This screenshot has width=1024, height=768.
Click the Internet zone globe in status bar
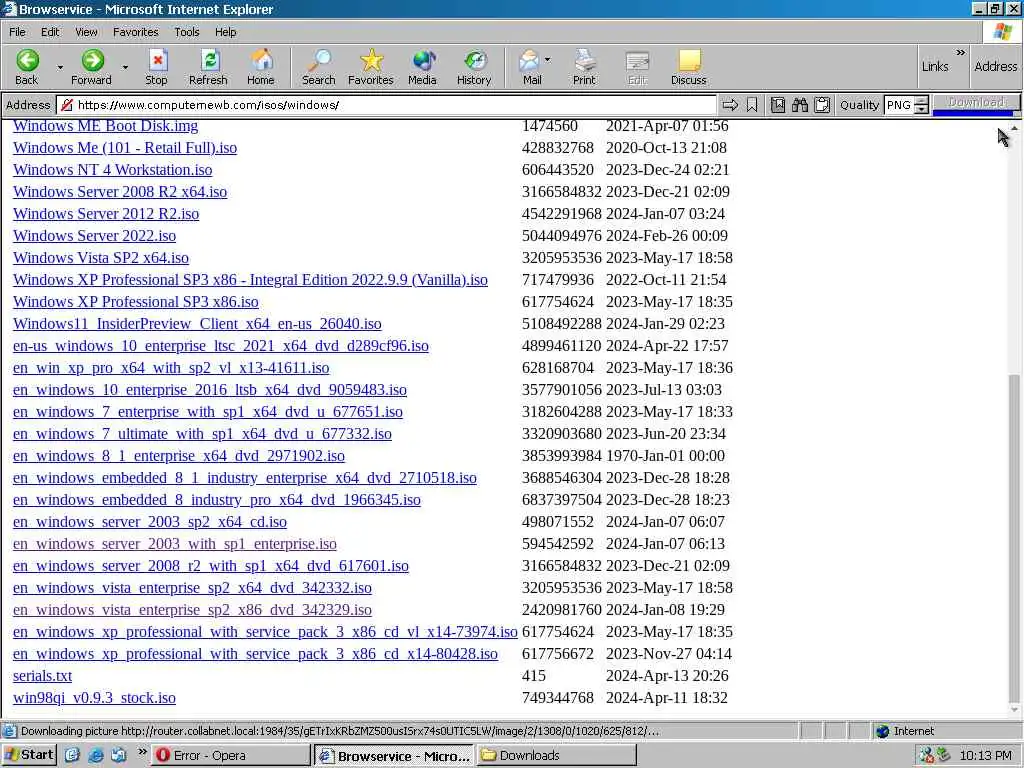(883, 731)
